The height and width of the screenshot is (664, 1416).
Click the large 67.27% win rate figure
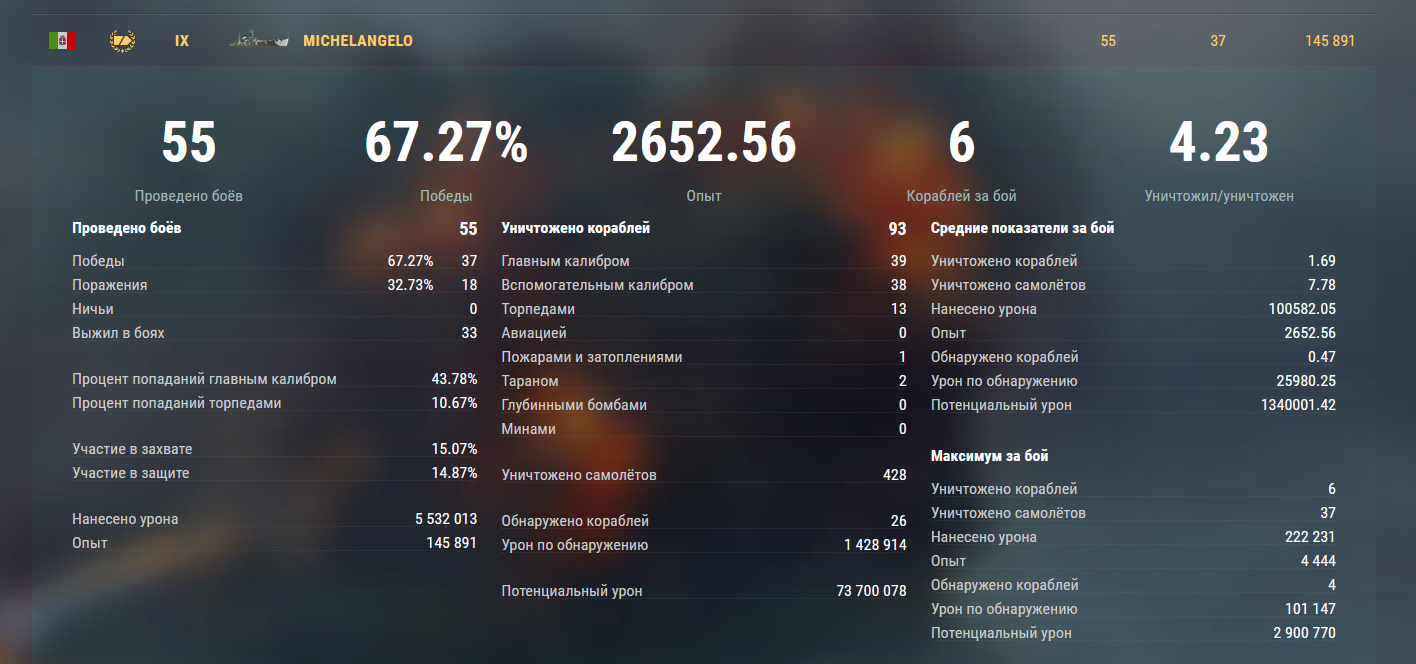446,143
